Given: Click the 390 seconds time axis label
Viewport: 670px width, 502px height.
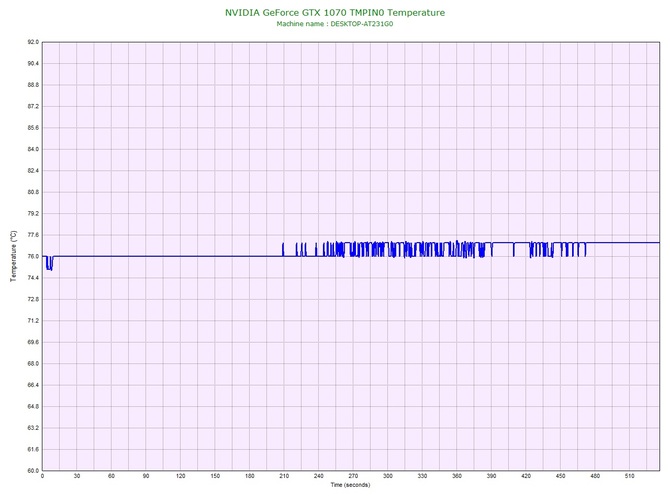Looking at the screenshot, I should 491,476.
